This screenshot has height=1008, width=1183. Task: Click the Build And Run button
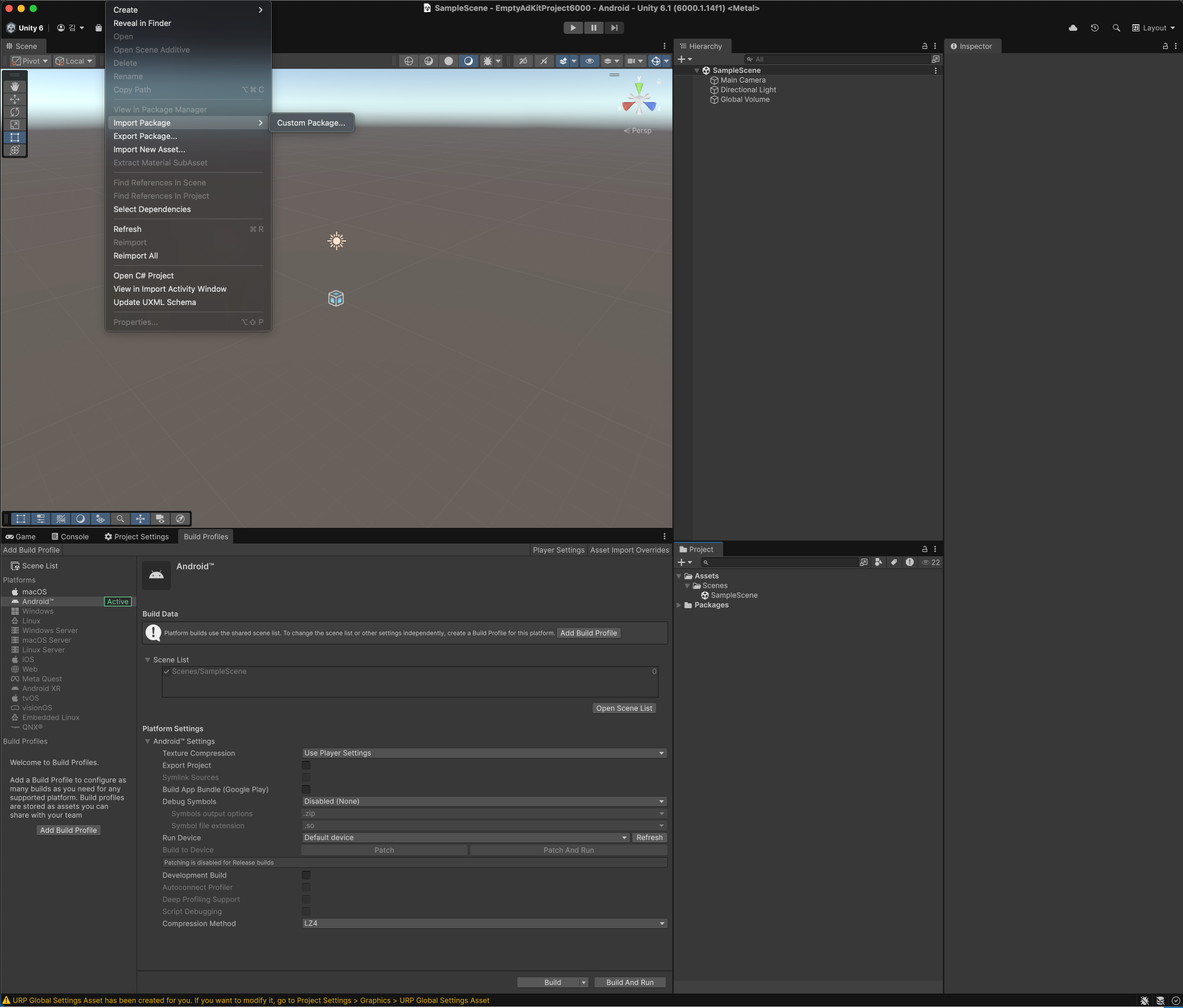[x=629, y=983]
